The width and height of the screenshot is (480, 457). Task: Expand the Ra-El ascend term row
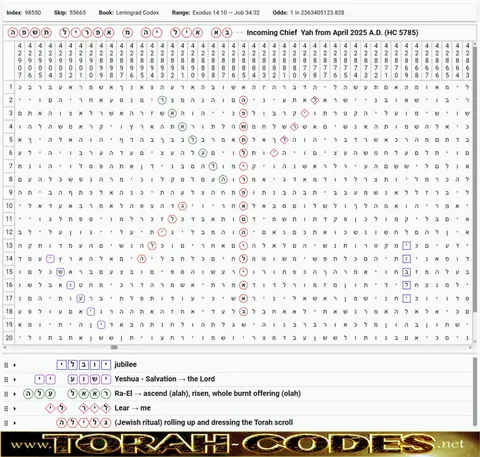tap(15, 394)
